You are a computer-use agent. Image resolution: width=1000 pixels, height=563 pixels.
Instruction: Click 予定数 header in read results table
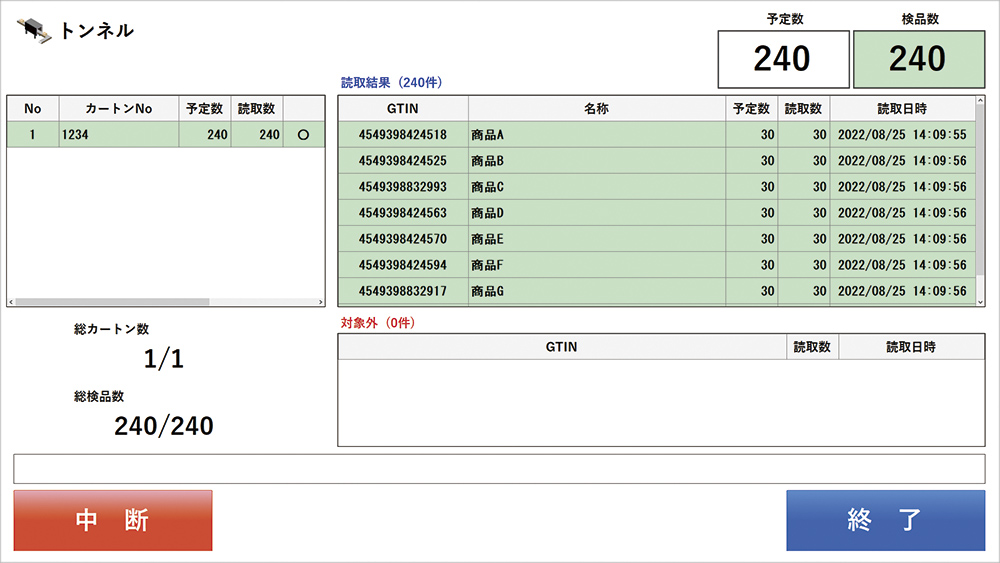751,108
